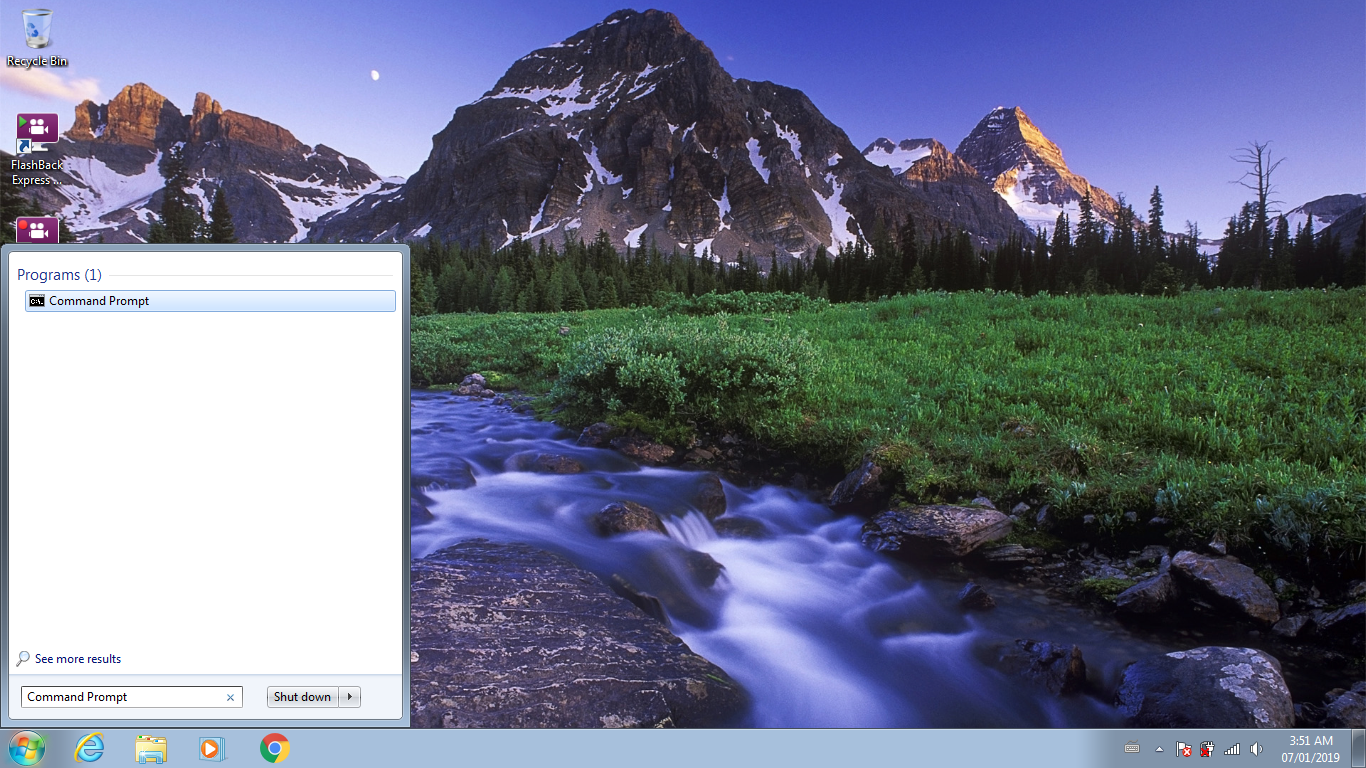Check the network status tray icon
The image size is (1366, 768).
click(x=1231, y=748)
